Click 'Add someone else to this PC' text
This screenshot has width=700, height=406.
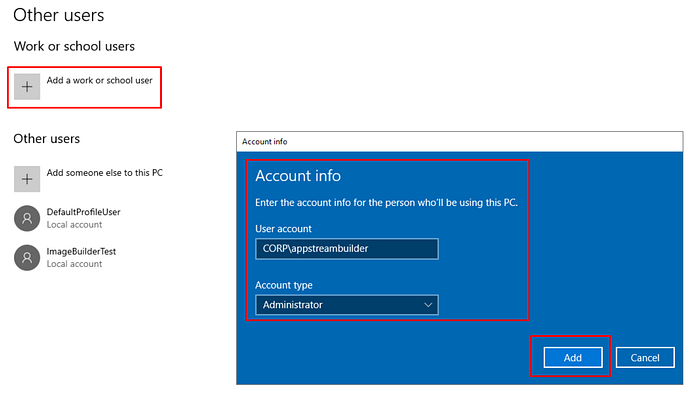click(x=105, y=173)
